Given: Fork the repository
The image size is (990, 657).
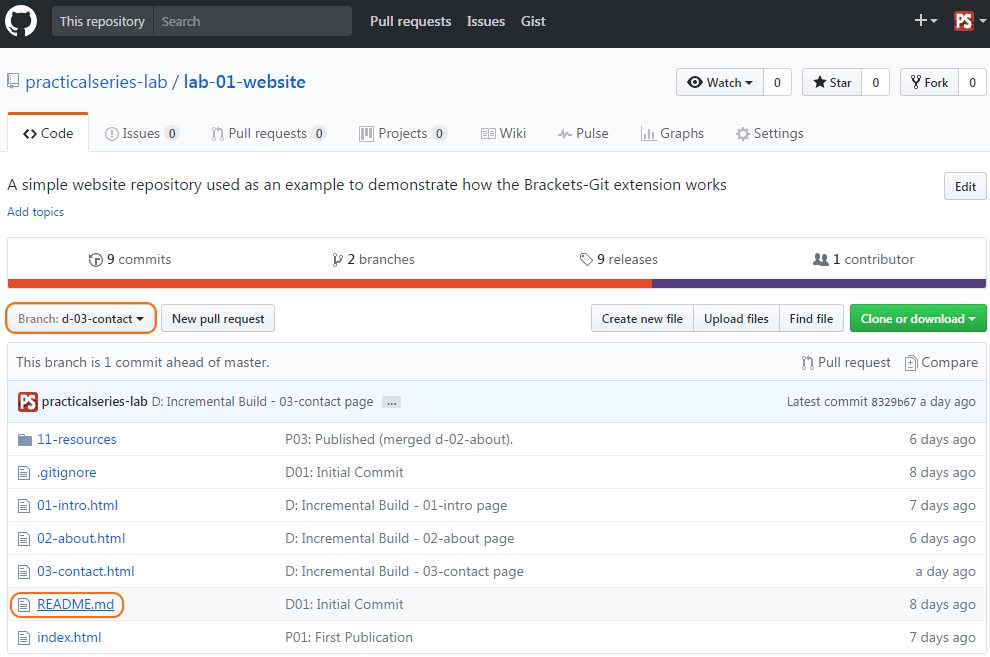Looking at the screenshot, I should [929, 82].
